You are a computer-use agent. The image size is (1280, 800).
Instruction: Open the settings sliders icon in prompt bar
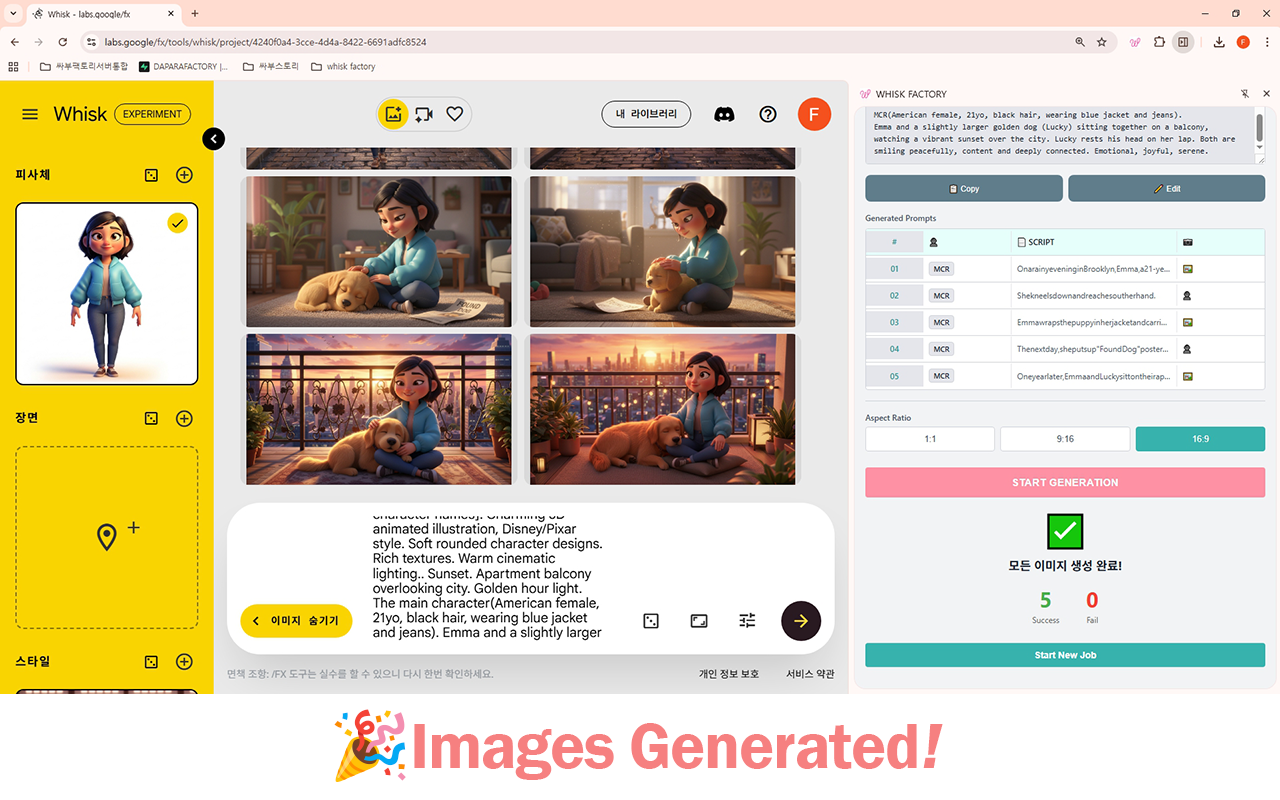(x=746, y=620)
